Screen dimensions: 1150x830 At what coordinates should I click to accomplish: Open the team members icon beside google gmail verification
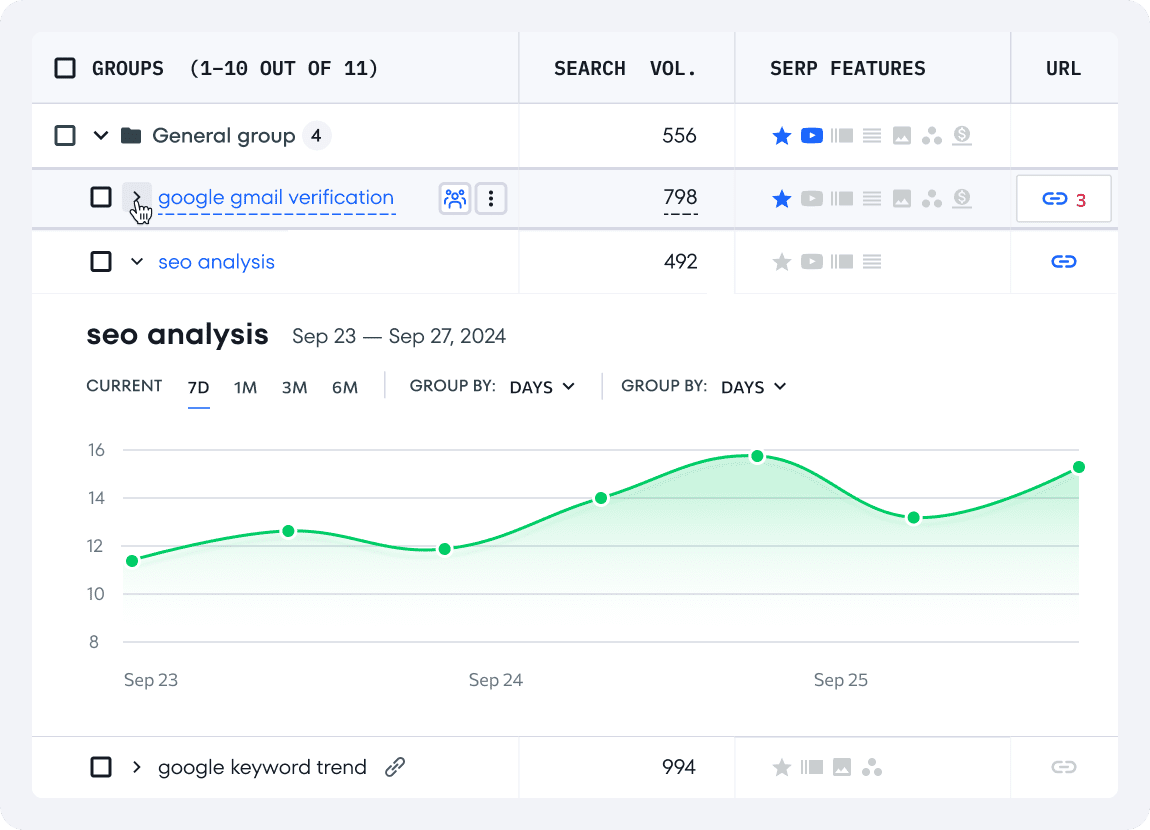click(x=455, y=198)
